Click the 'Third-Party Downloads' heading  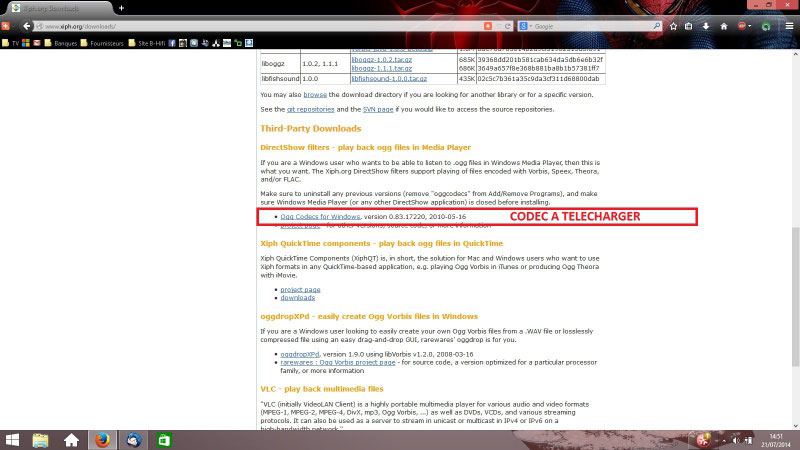tap(310, 129)
